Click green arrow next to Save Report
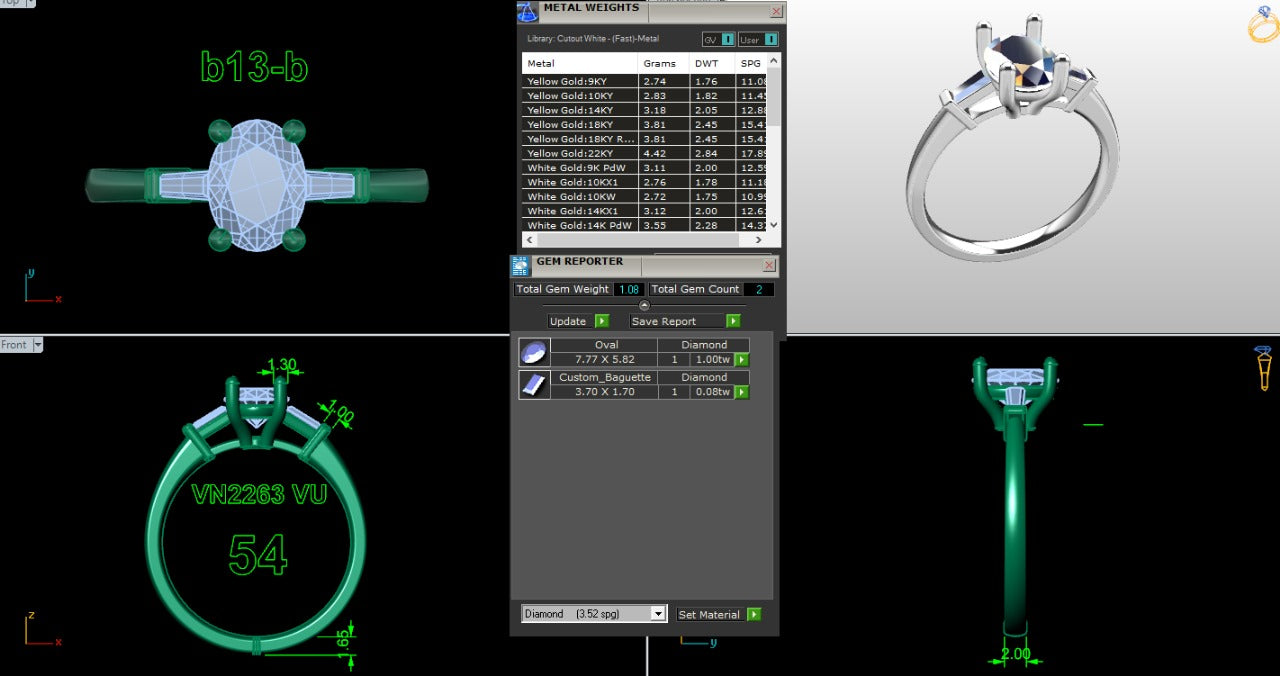The width and height of the screenshot is (1280, 676). click(733, 321)
